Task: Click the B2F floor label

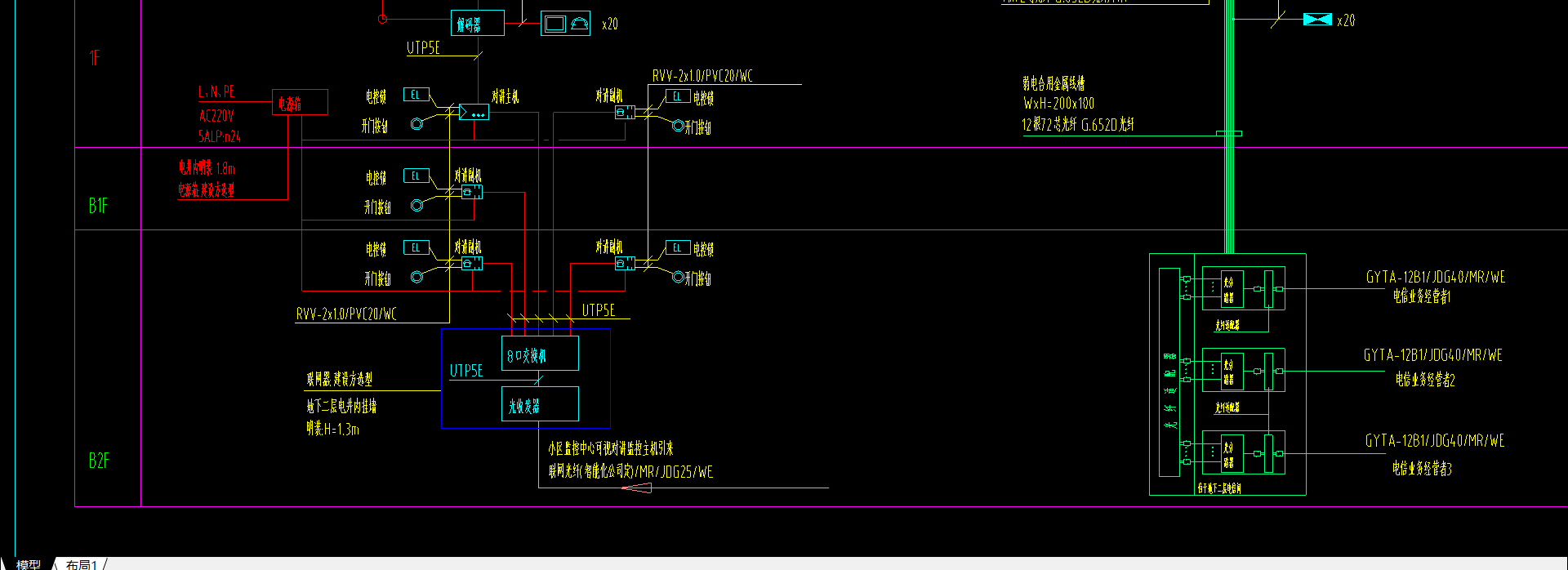Action: pos(99,461)
